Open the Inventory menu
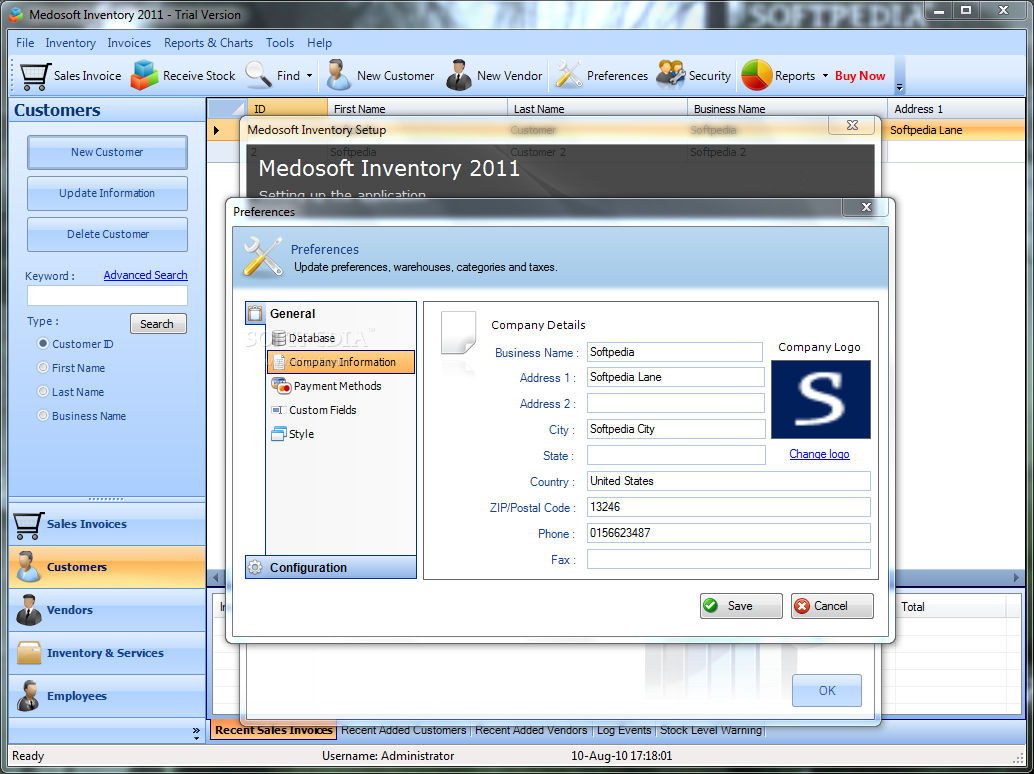This screenshot has height=774, width=1034. pyautogui.click(x=71, y=43)
